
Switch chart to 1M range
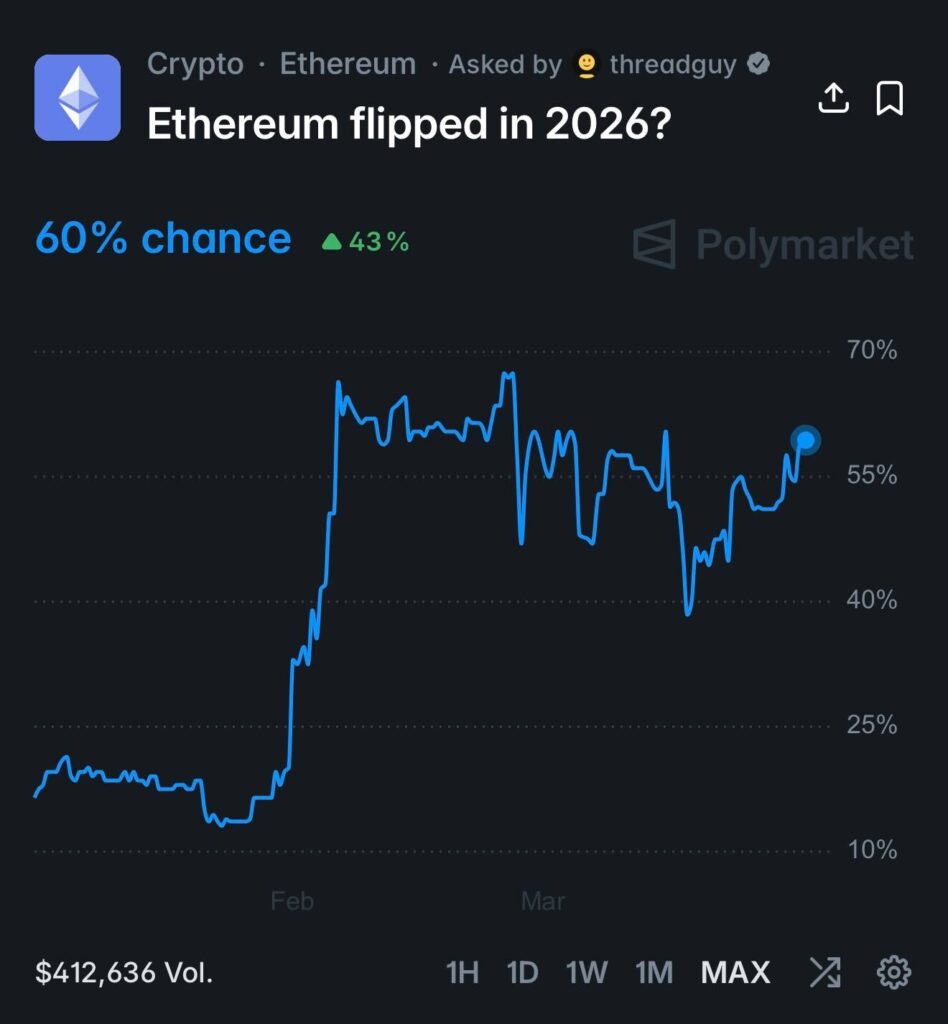[x=654, y=972]
